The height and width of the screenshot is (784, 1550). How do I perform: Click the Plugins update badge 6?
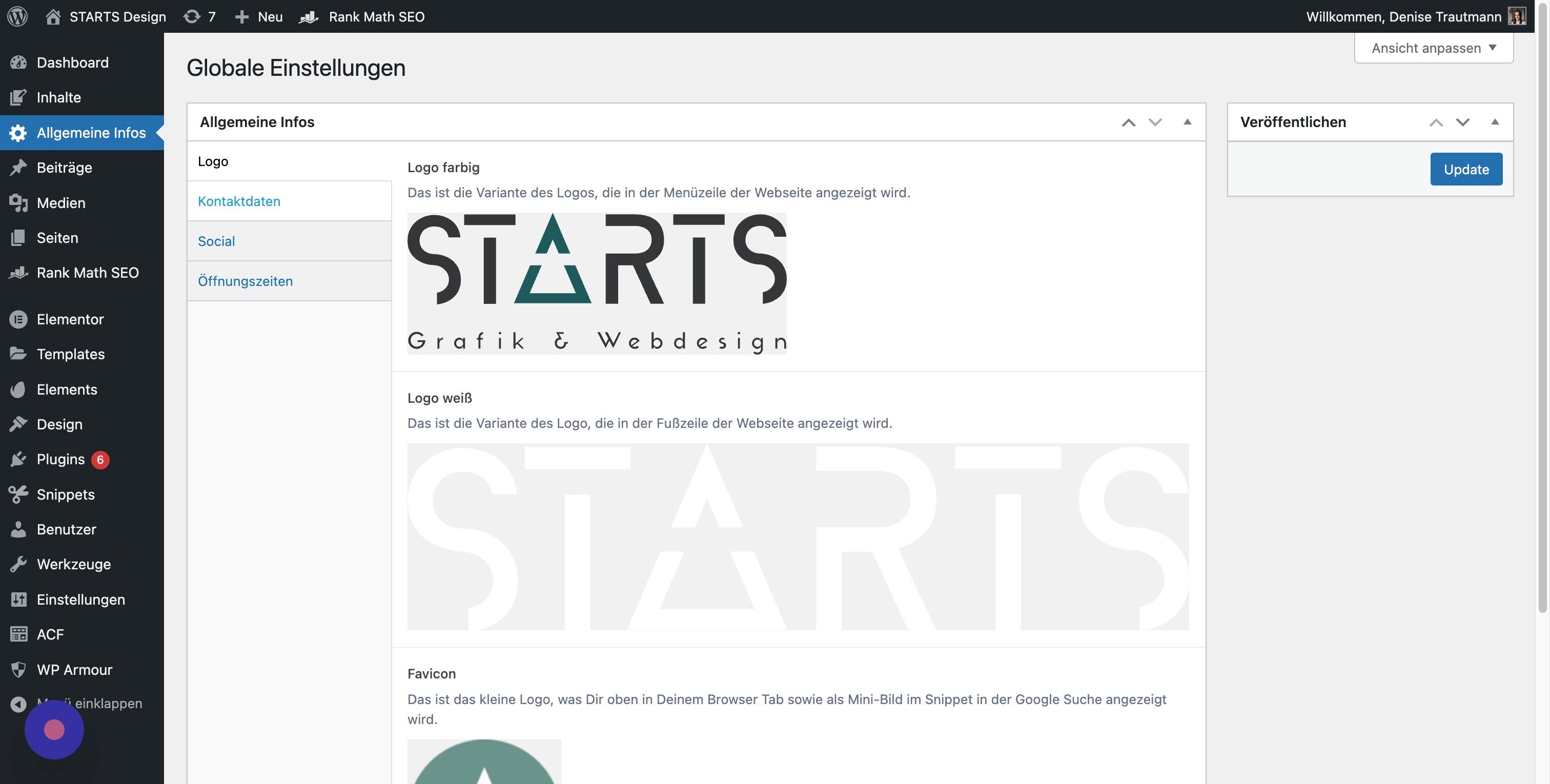pyautogui.click(x=100, y=460)
